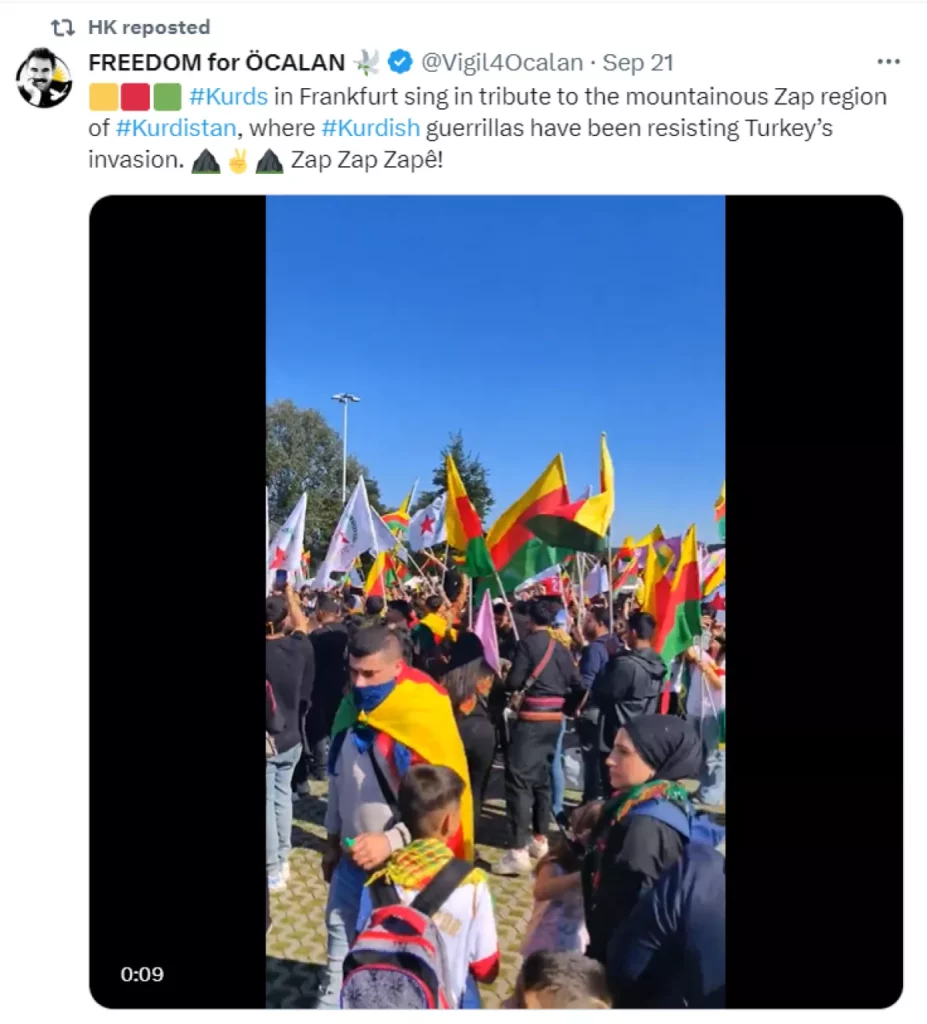Open the three-dot More options menu
The height and width of the screenshot is (1024, 927).
(x=888, y=61)
